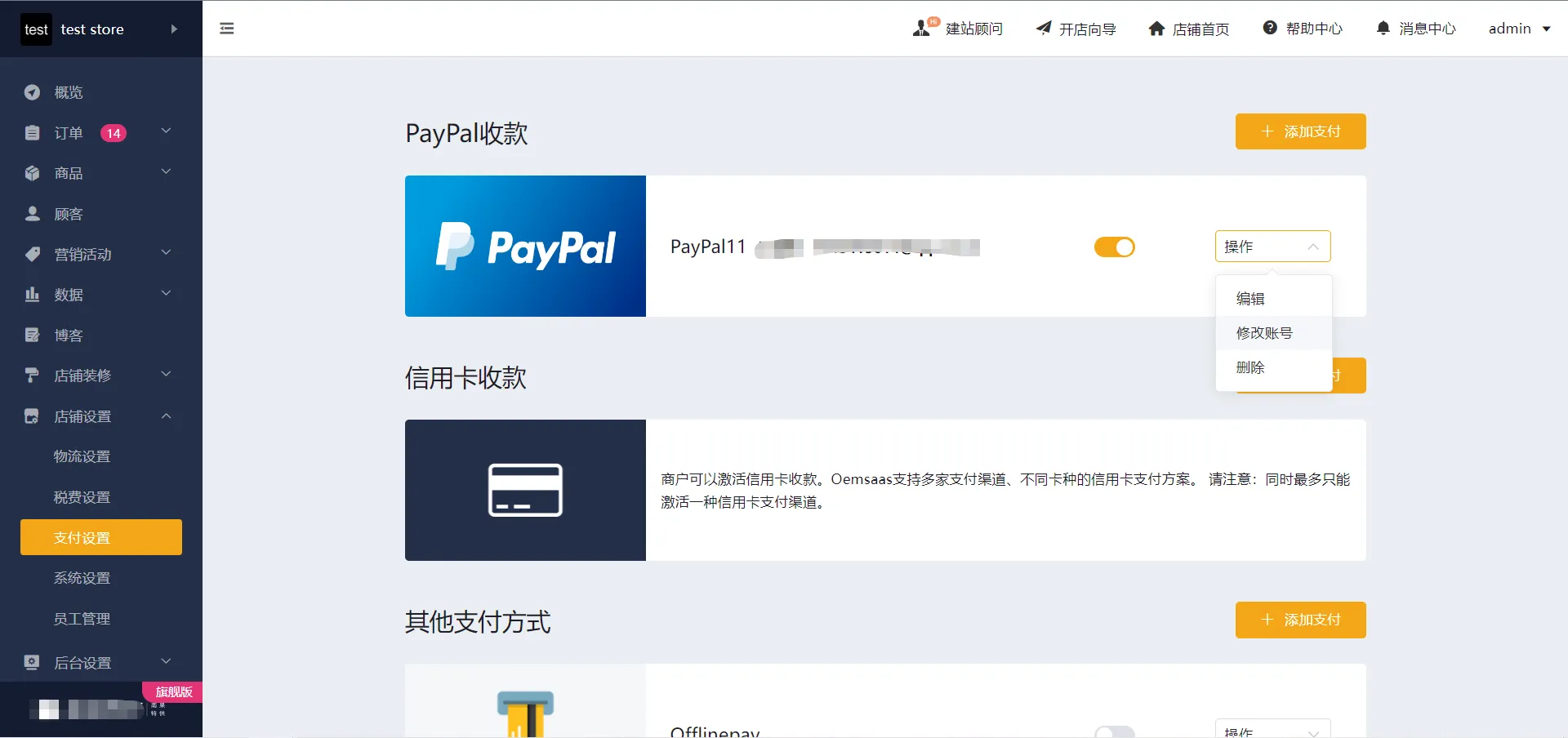Image resolution: width=1568 pixels, height=738 pixels.
Task: Collapse the 店铺设置 menu chevron
Action: pyautogui.click(x=166, y=416)
